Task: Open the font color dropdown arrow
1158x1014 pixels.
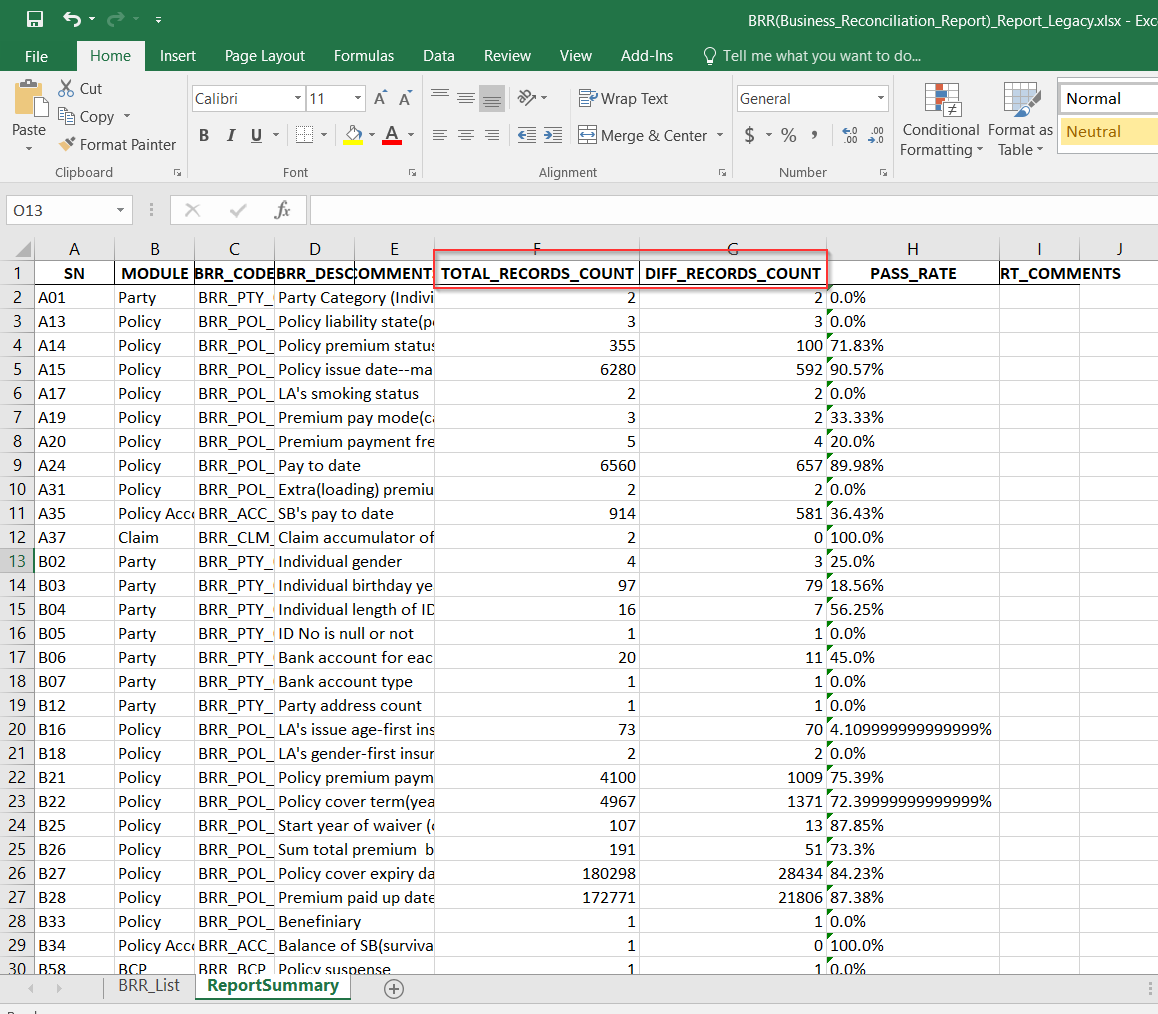Action: click(x=411, y=135)
